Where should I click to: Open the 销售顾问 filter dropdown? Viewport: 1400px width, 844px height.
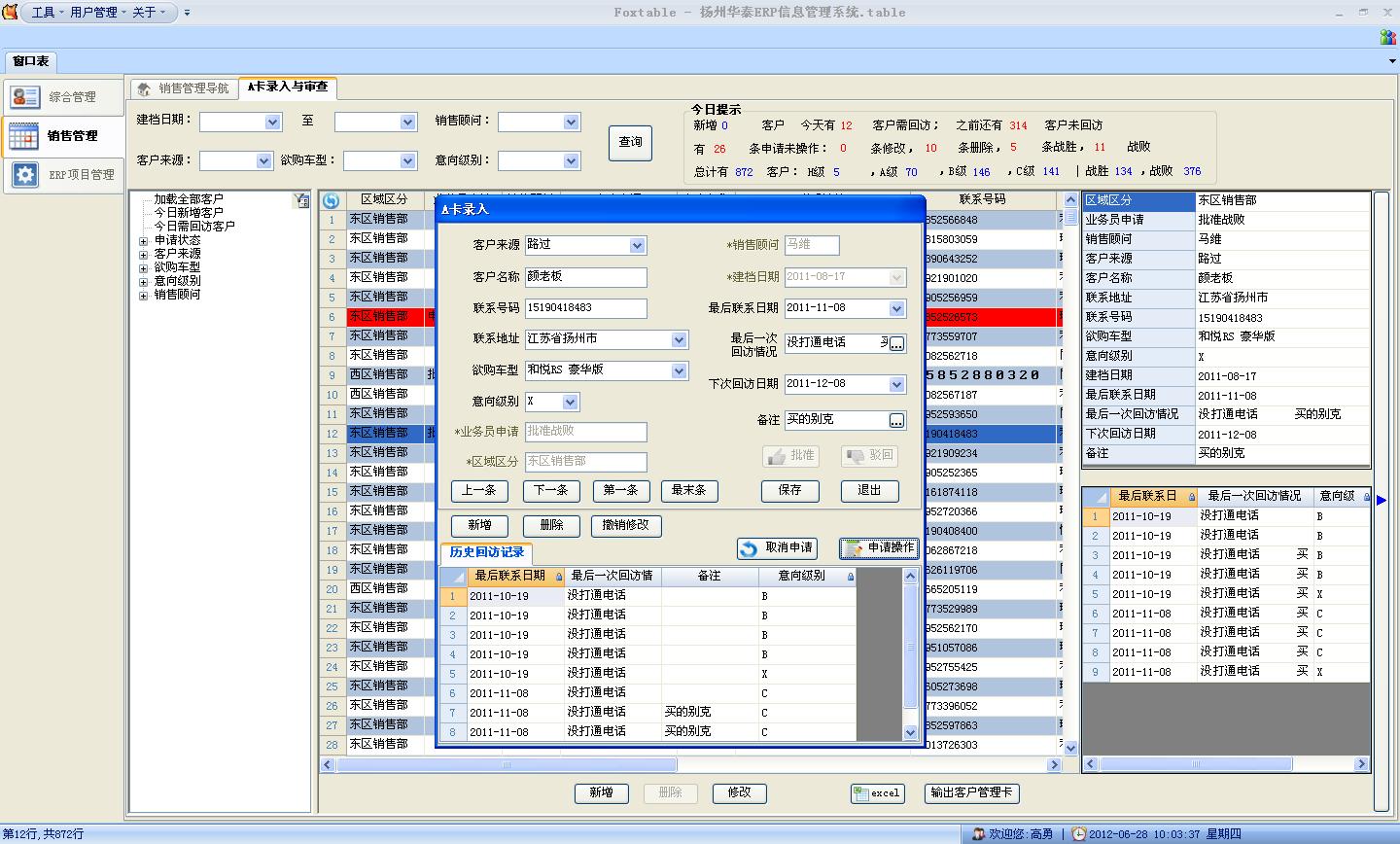click(572, 122)
